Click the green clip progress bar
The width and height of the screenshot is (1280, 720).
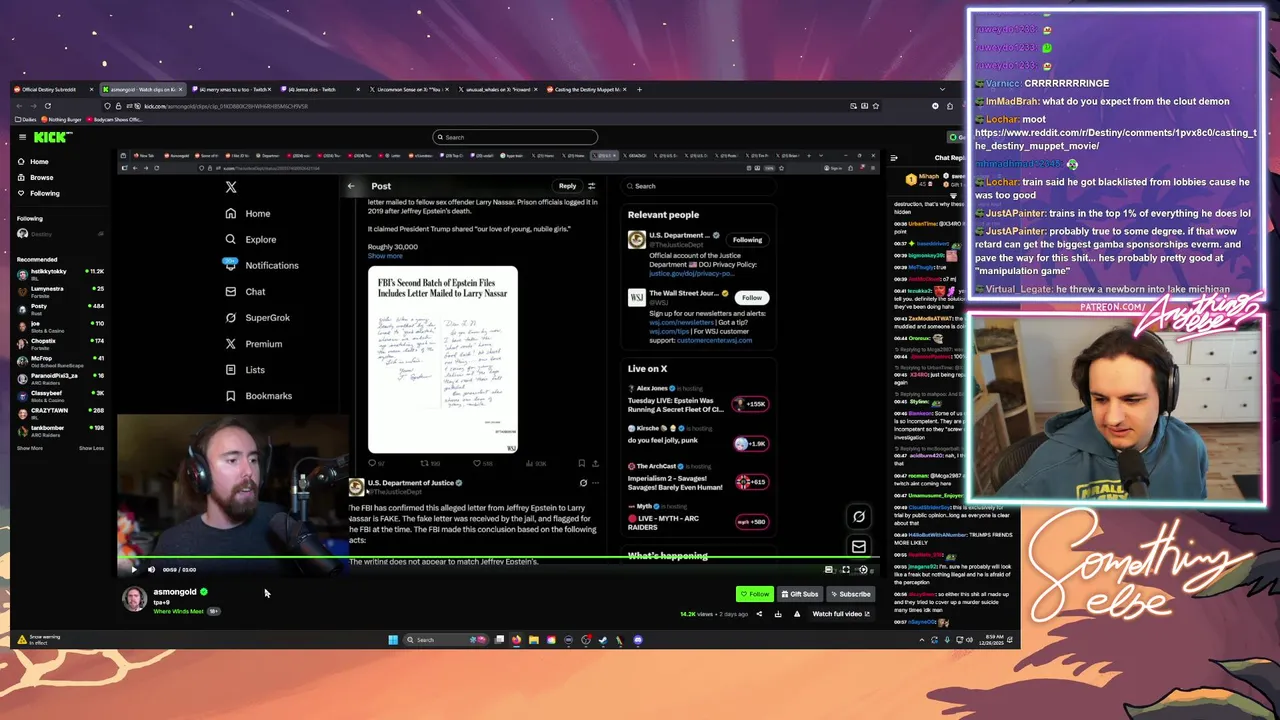coord(497,557)
